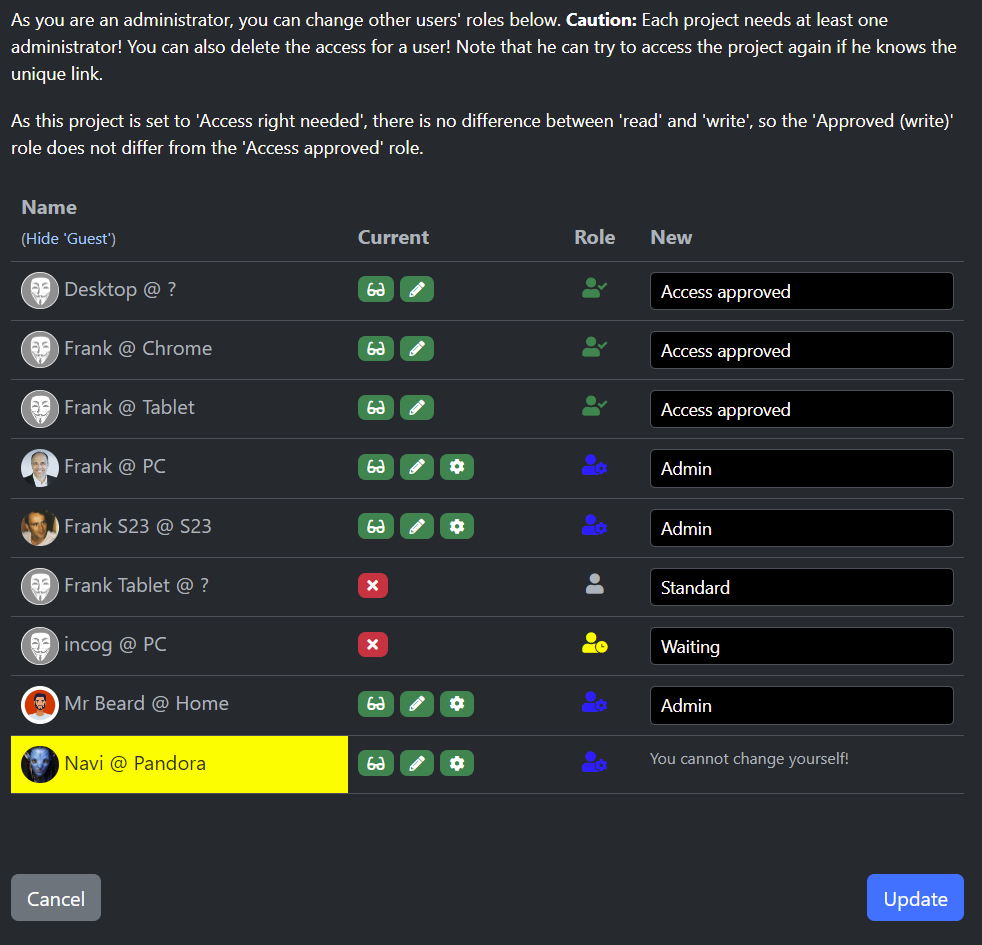This screenshot has width=982, height=945.
Task: Open the Admin role dropdown for Mr Beard
Action: click(801, 706)
